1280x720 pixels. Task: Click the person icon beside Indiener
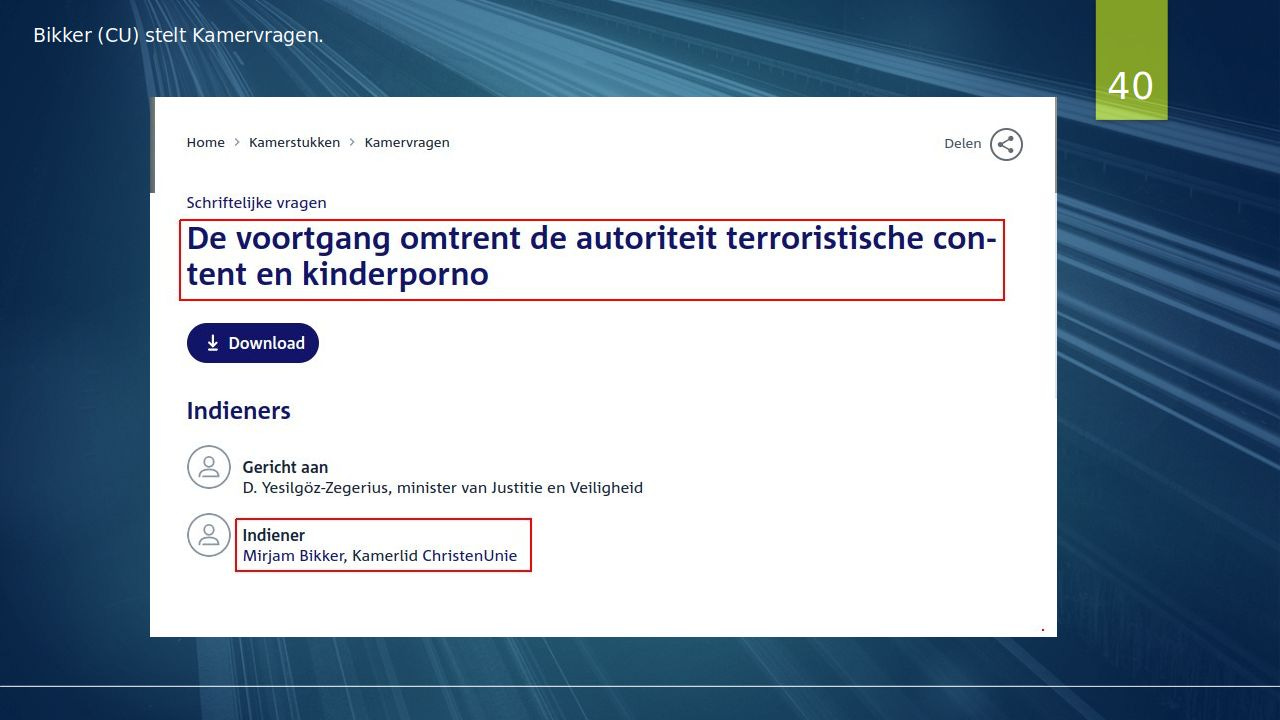tap(209, 535)
